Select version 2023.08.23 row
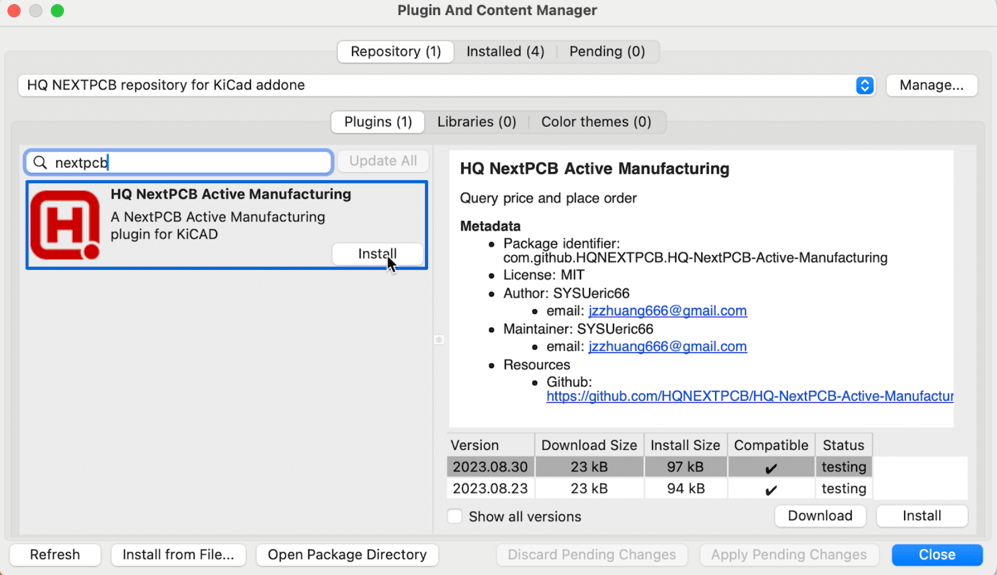This screenshot has width=997, height=575. point(659,488)
